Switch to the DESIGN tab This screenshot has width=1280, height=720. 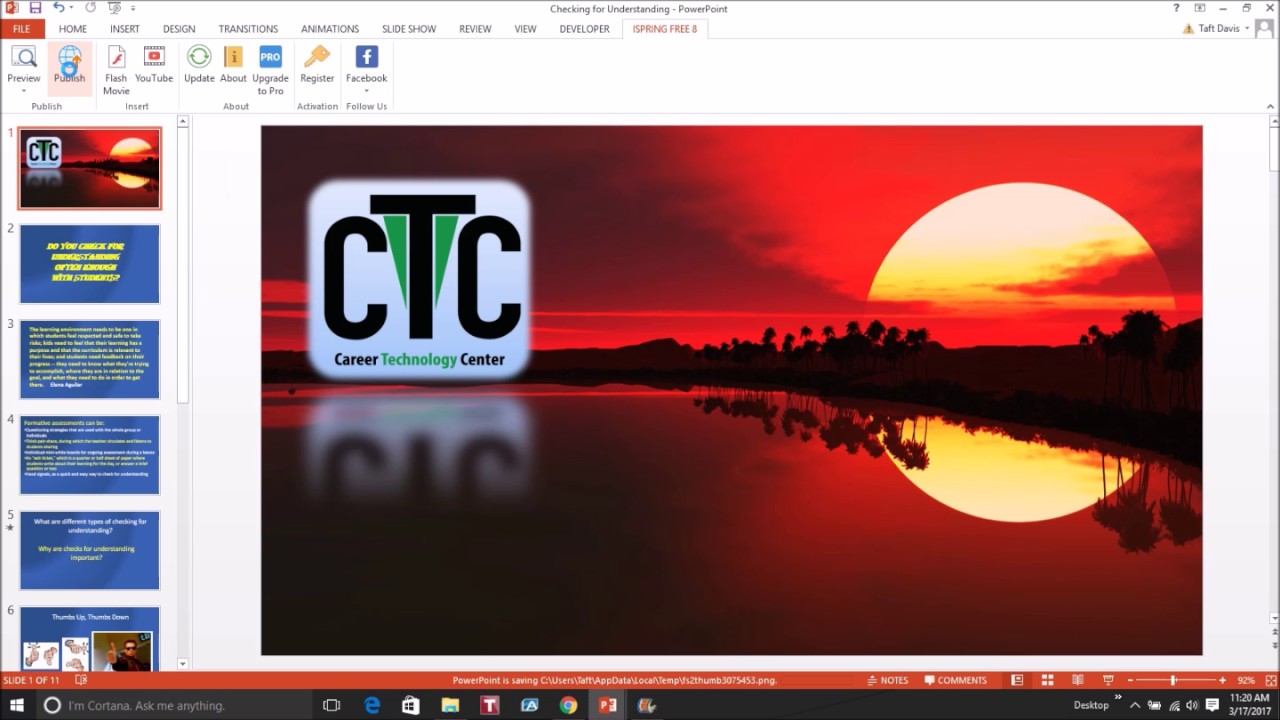tap(179, 29)
